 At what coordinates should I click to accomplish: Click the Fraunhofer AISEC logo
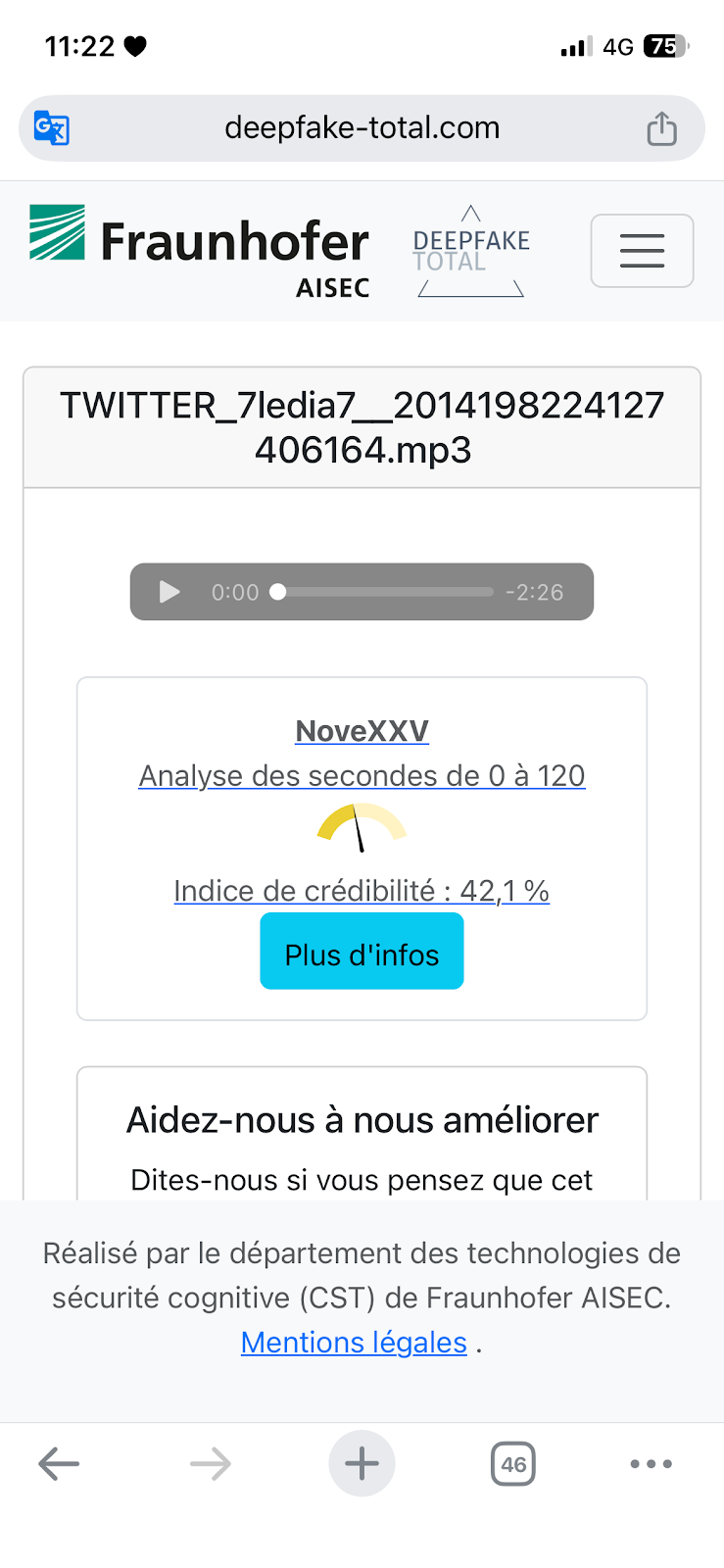pos(200,250)
